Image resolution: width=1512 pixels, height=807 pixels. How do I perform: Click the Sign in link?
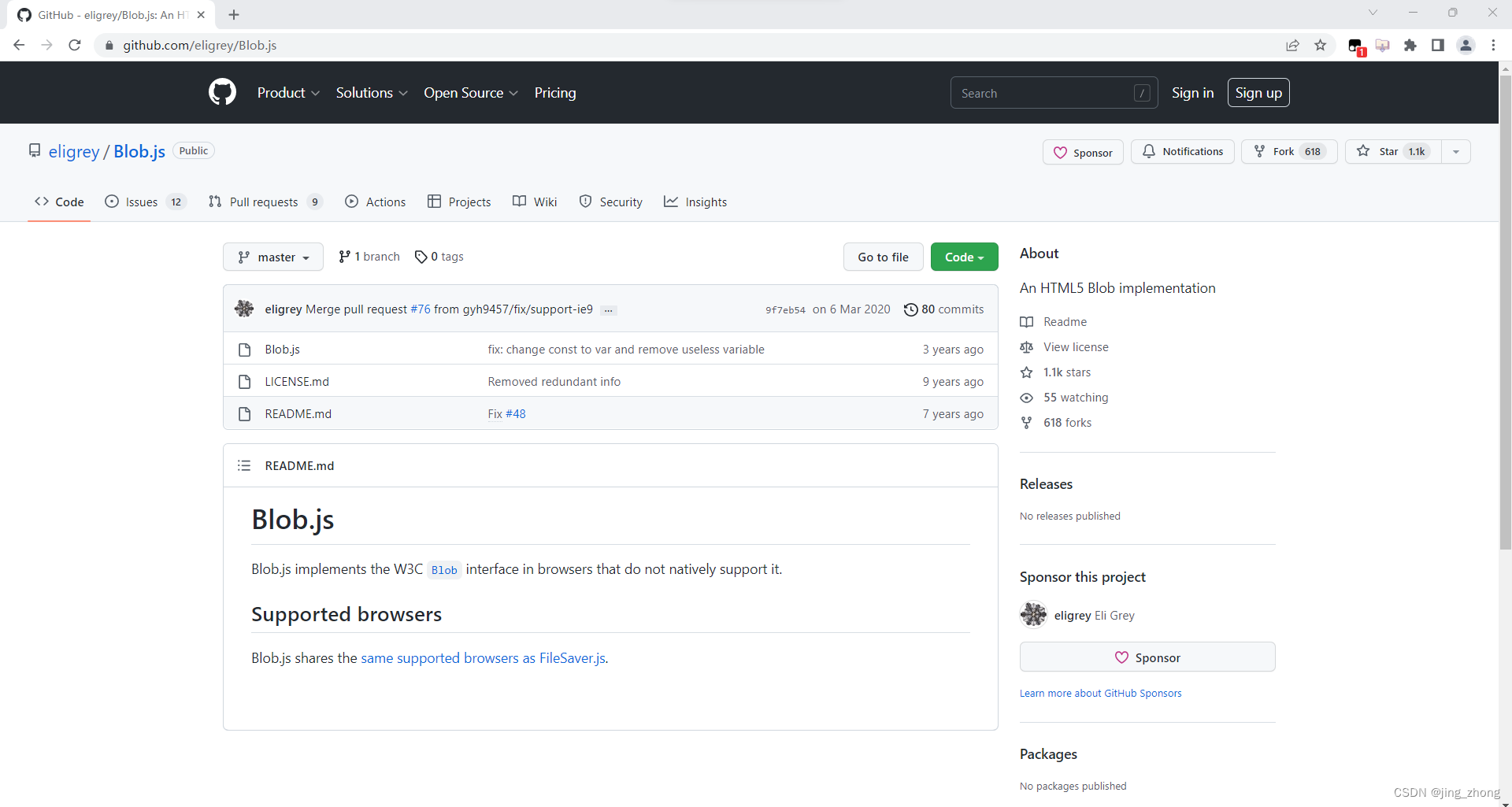(x=1192, y=93)
